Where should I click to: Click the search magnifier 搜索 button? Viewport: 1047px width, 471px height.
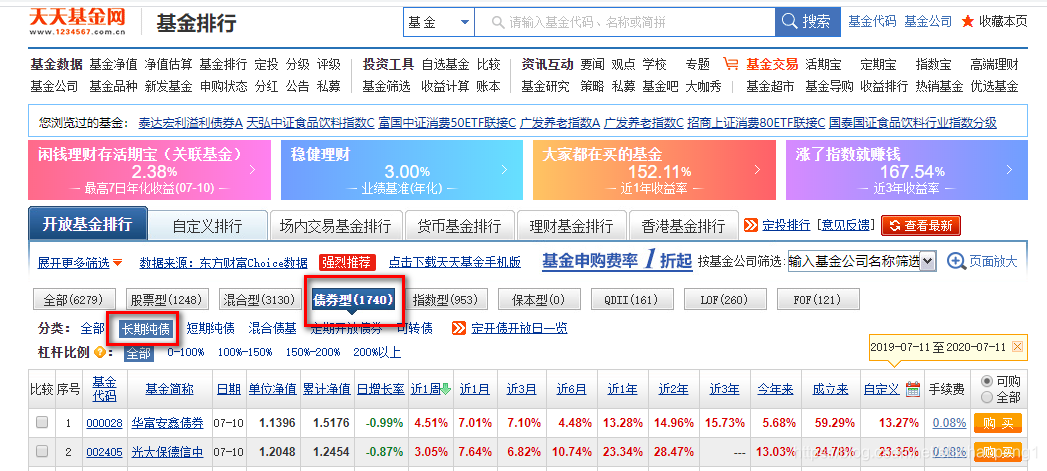click(x=807, y=22)
